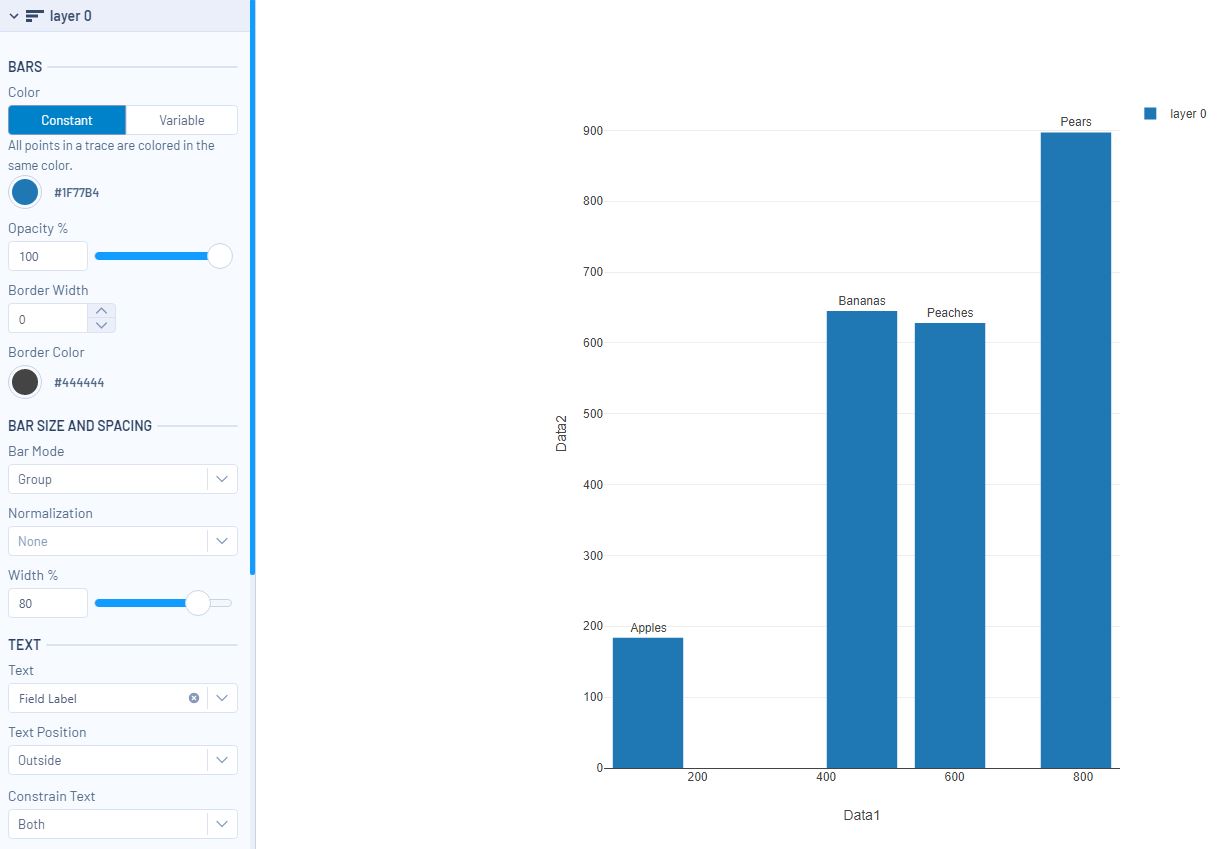Click the Border Color dark circle swatch
This screenshot has height=849, width=1219.
[x=24, y=382]
